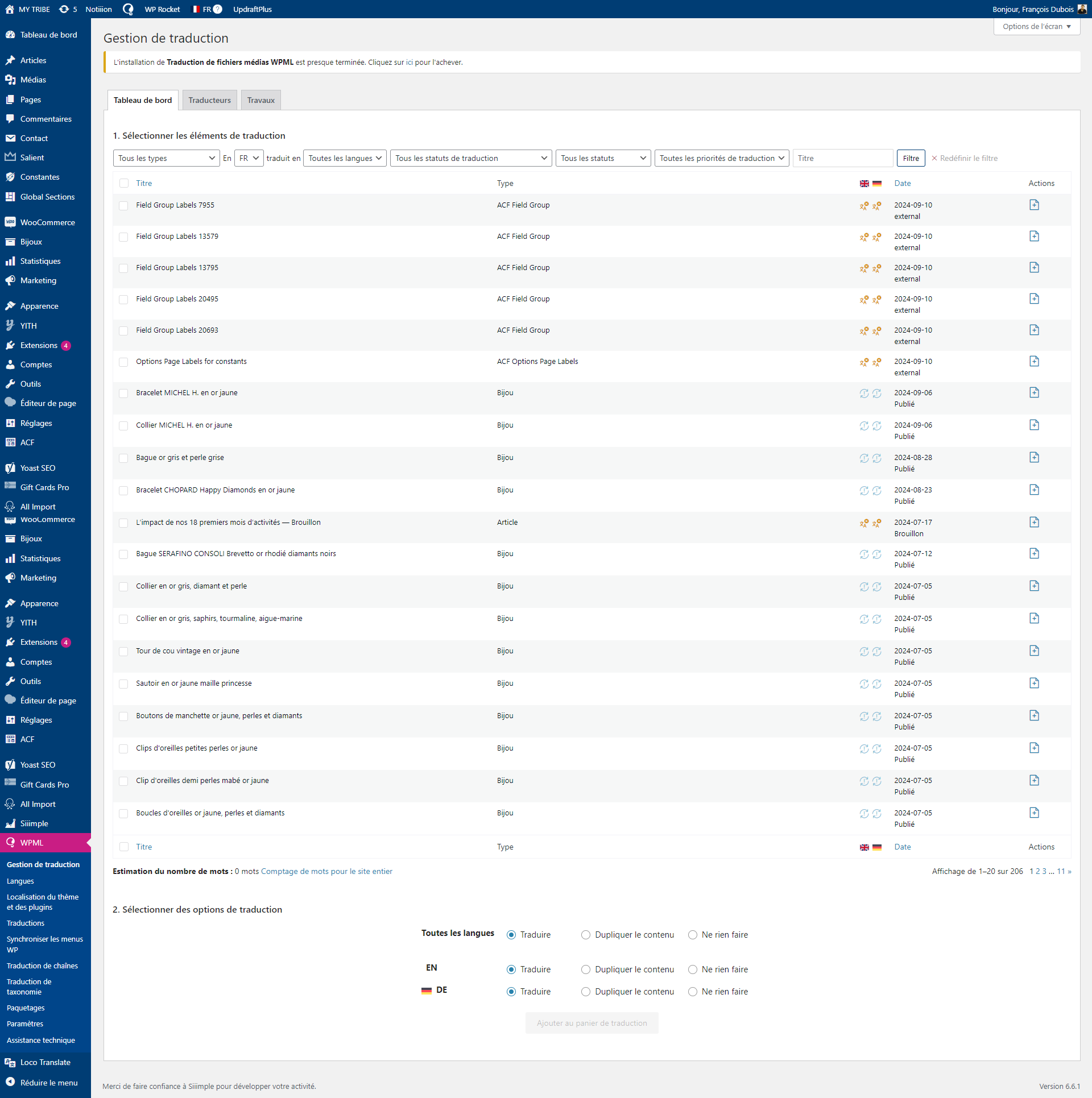Click the English translation status icon for Bracelet MICHEL H.
1092x1098 pixels.
tap(864, 393)
